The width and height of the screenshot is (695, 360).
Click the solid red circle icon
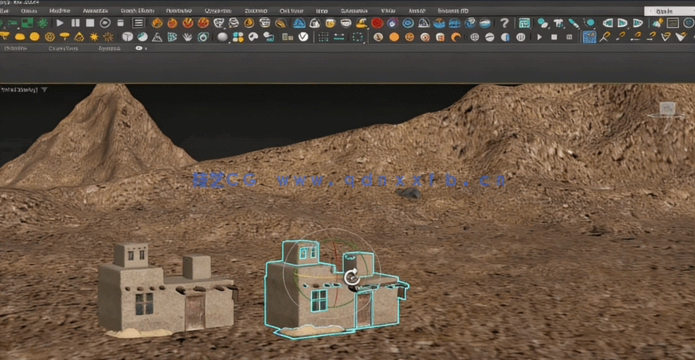point(377,23)
